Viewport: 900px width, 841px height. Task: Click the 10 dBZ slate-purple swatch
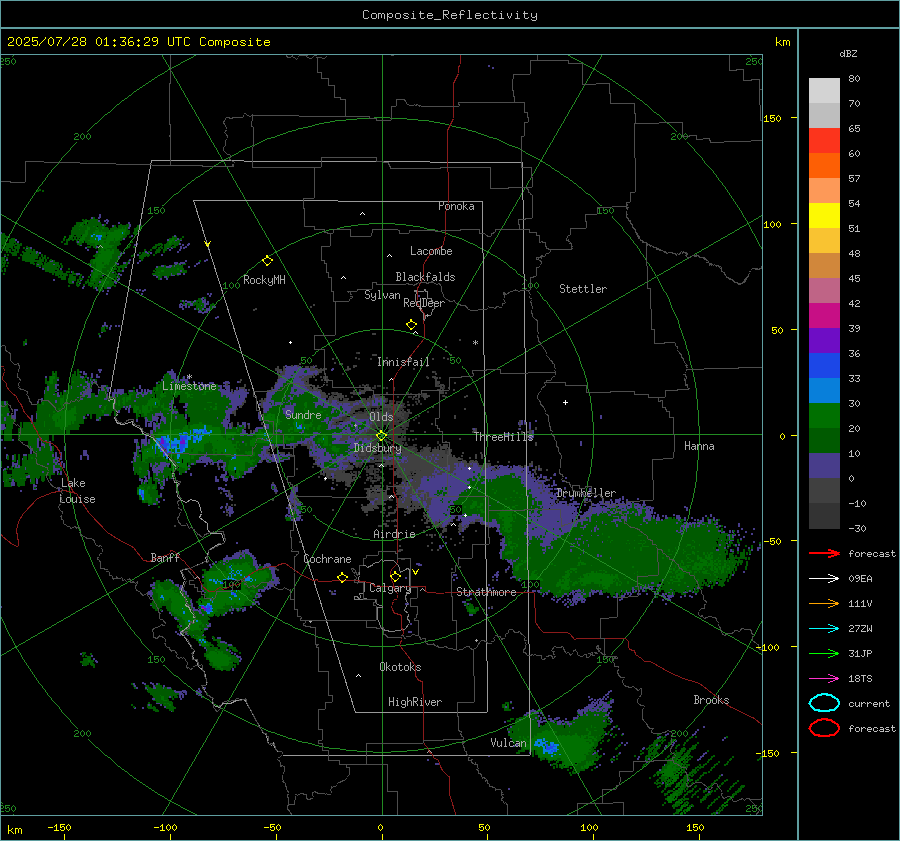[x=824, y=466]
